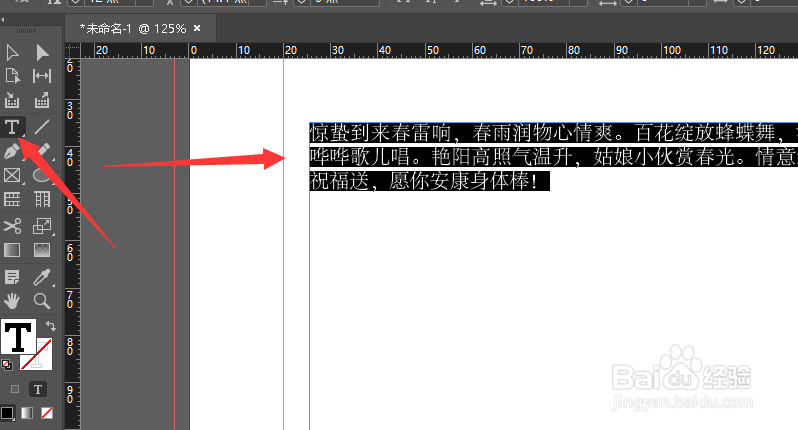Select the Content Collector tool
798x430 pixels.
coord(12,100)
